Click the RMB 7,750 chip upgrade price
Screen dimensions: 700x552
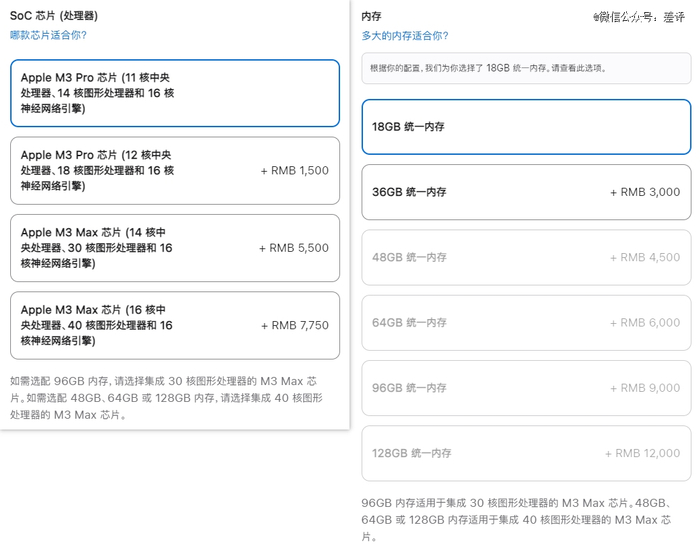[294, 325]
